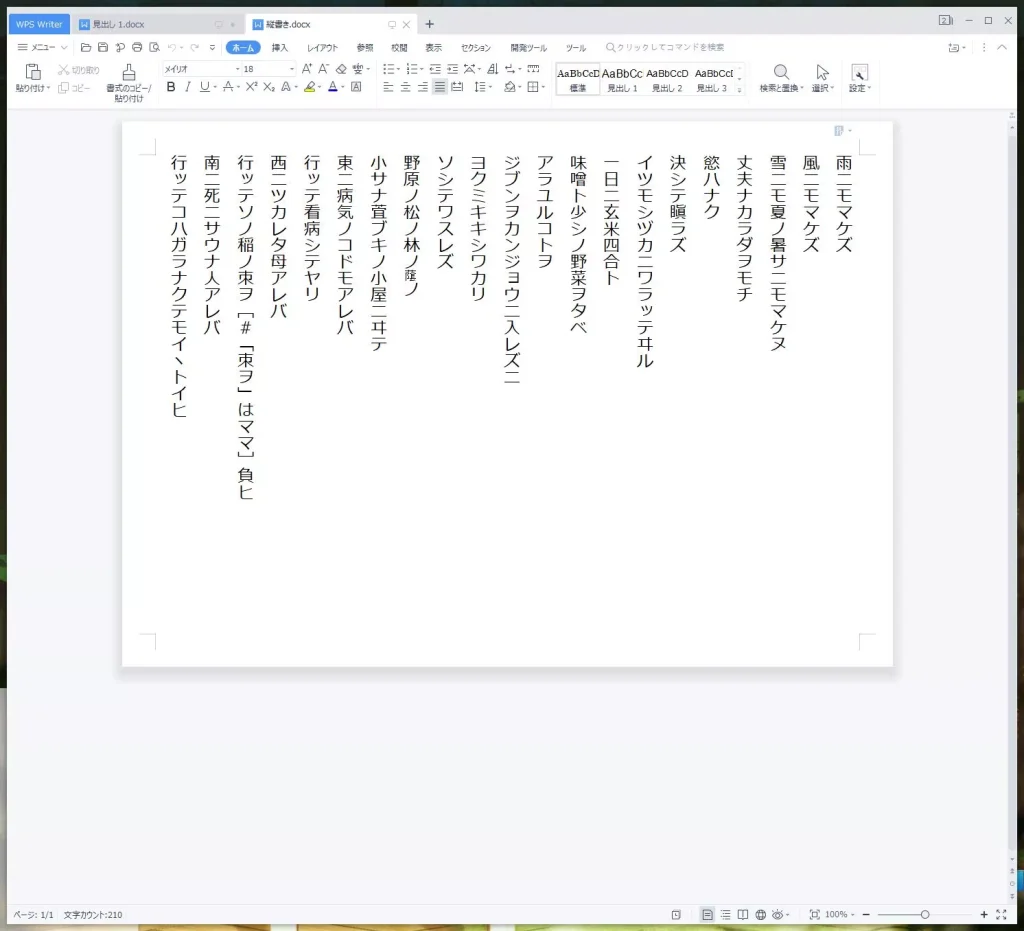Click the Print icon in quick access toolbar

click(x=137, y=47)
